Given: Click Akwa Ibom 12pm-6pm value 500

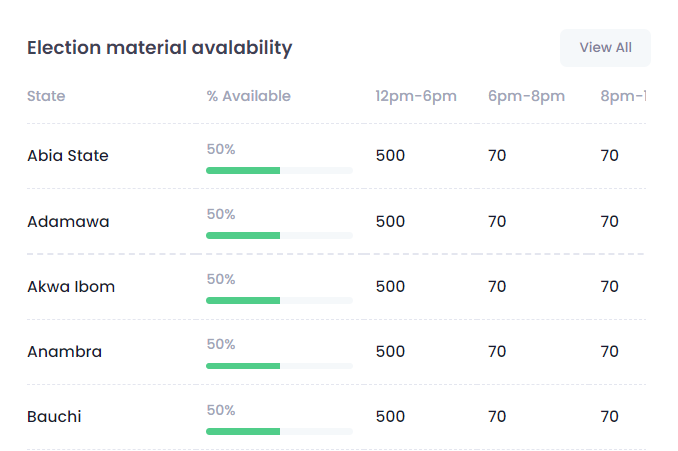Looking at the screenshot, I should click(390, 287).
